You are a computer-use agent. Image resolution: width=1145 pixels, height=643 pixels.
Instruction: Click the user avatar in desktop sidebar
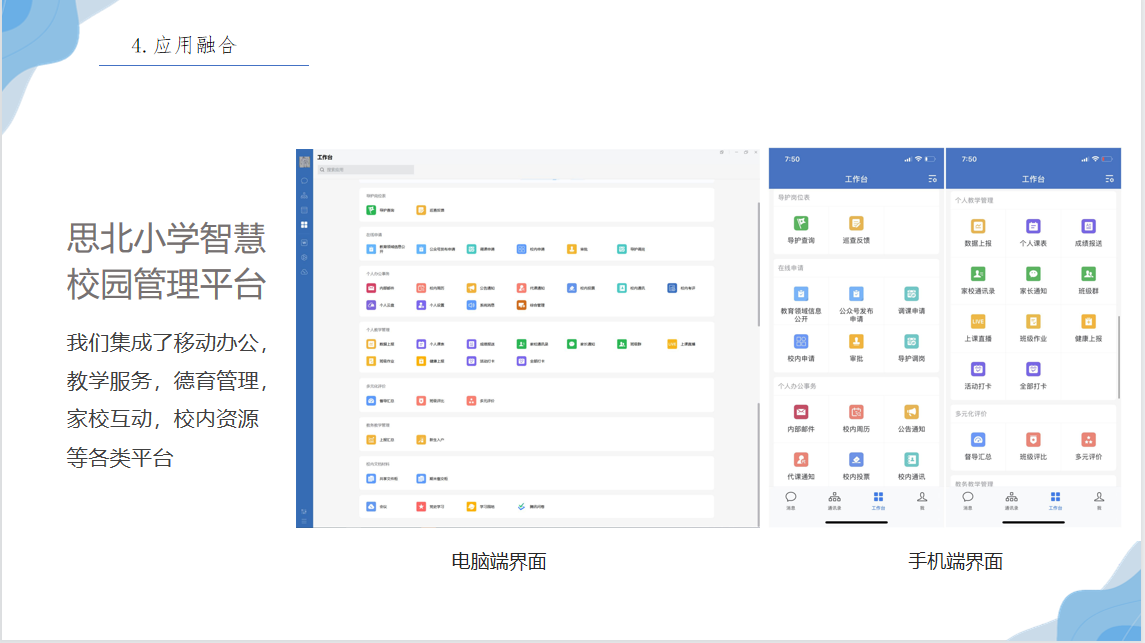point(304,162)
